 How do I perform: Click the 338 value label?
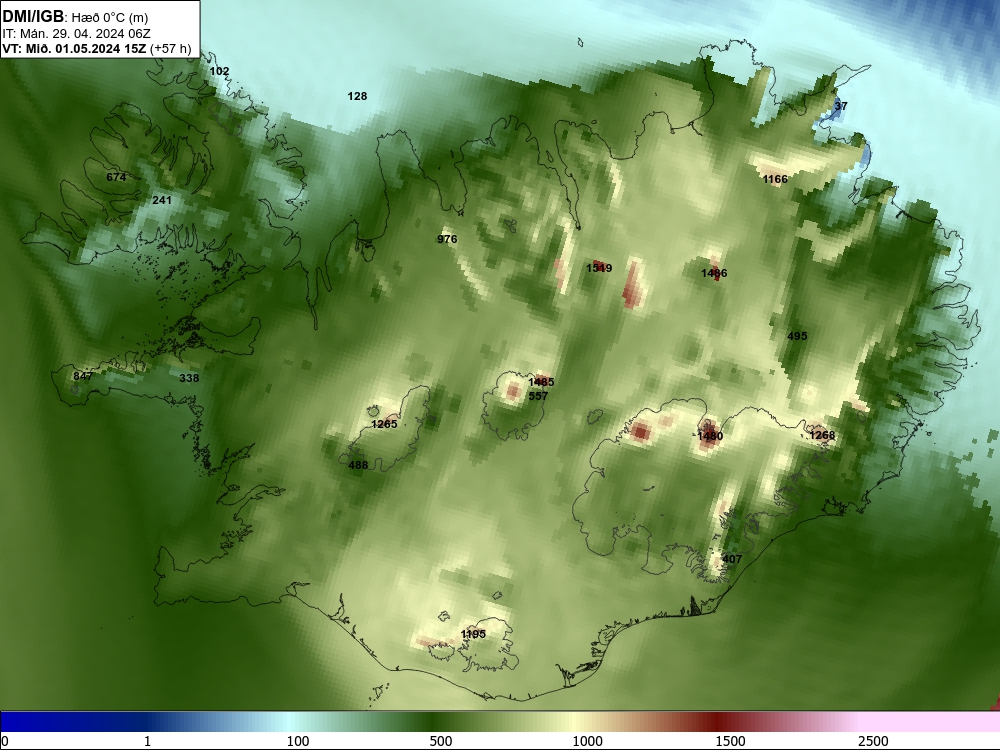pyautogui.click(x=189, y=378)
